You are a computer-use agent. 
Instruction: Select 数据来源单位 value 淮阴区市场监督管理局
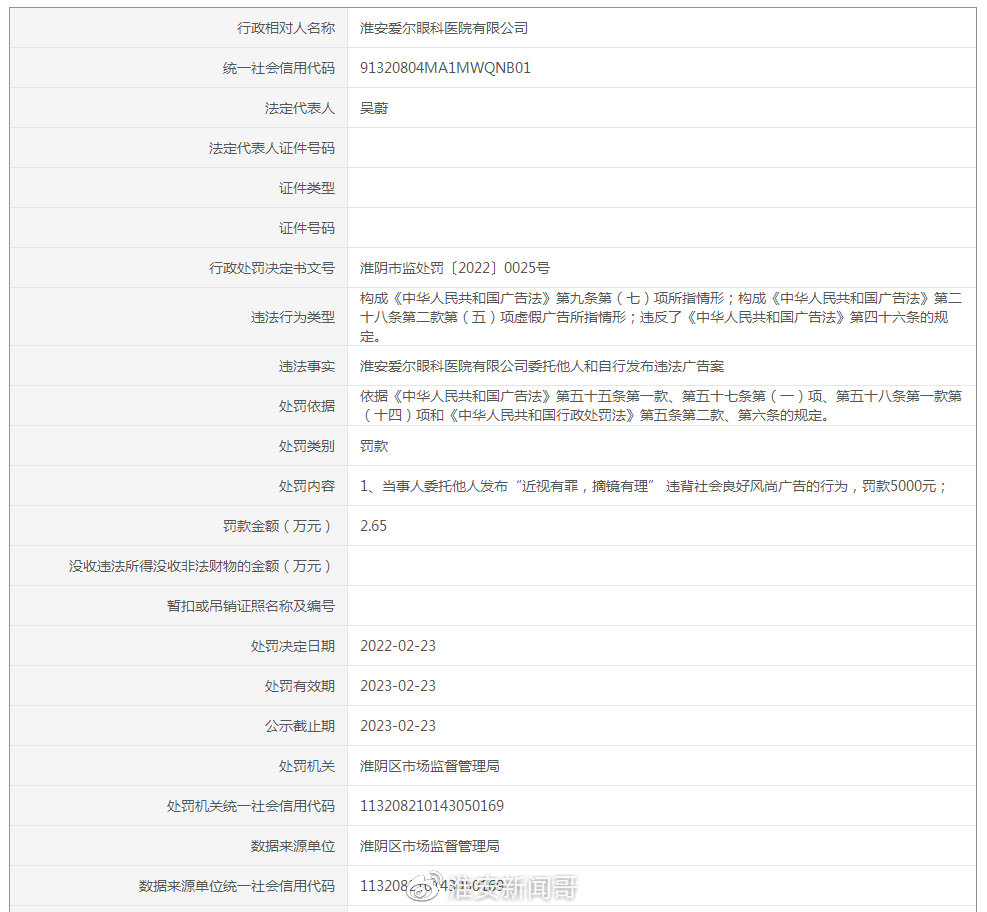tap(430, 846)
